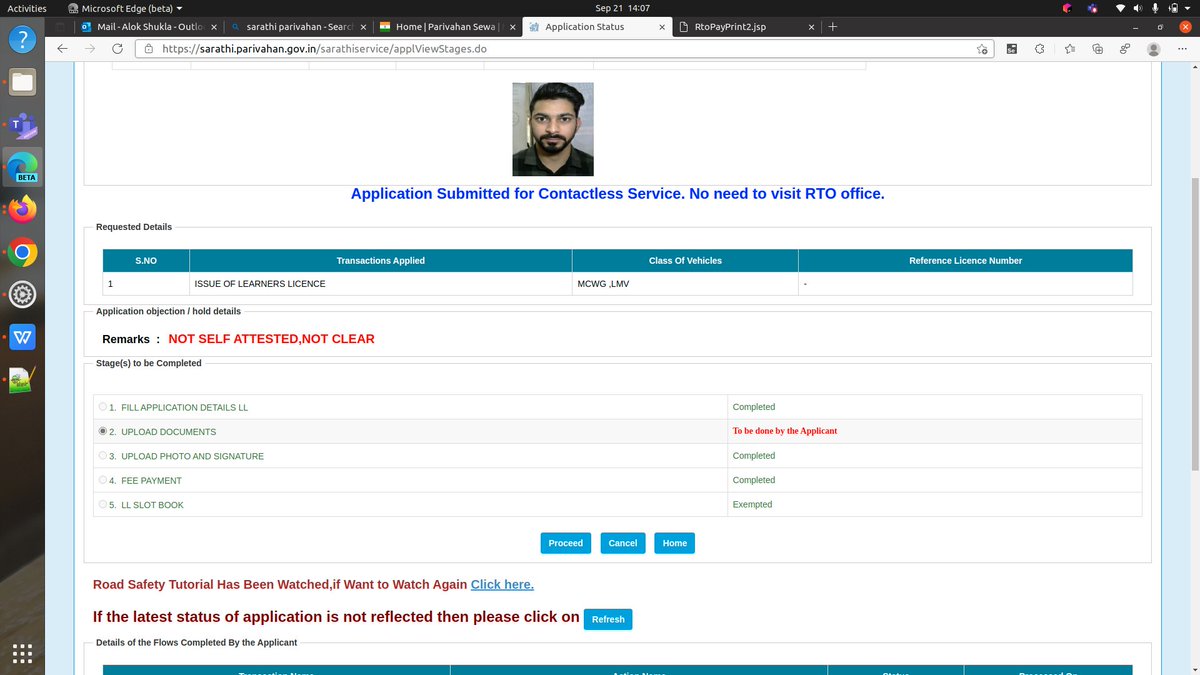Click the profile avatar icon
Image resolution: width=1200 pixels, height=675 pixels.
click(1154, 48)
